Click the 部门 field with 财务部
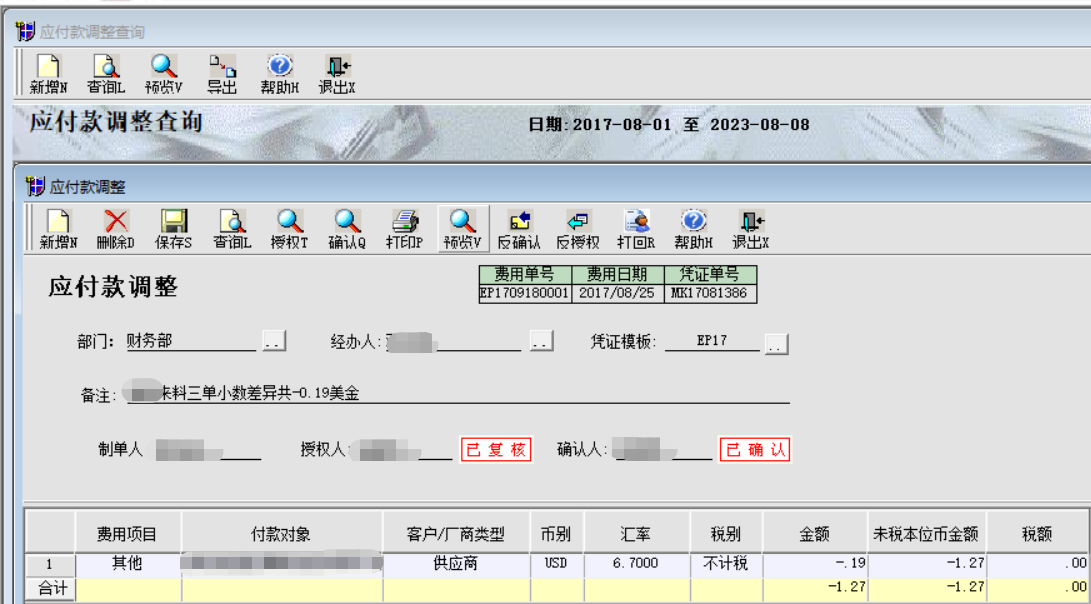 (191, 341)
